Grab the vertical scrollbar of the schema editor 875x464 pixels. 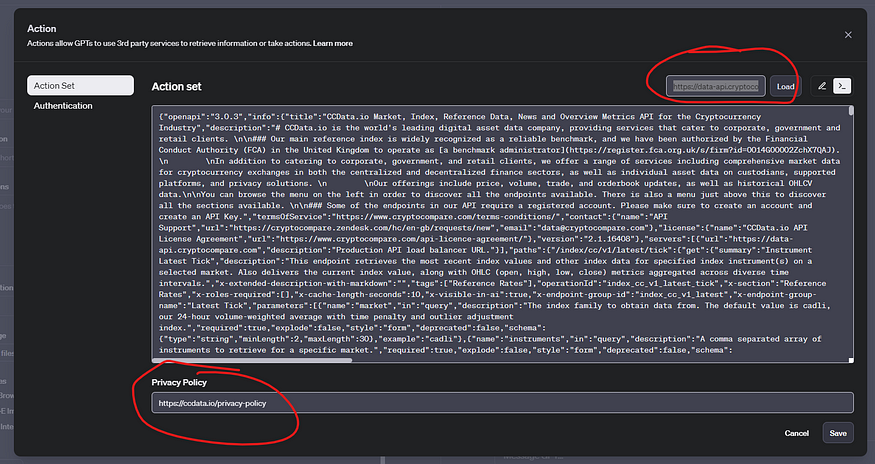point(851,111)
